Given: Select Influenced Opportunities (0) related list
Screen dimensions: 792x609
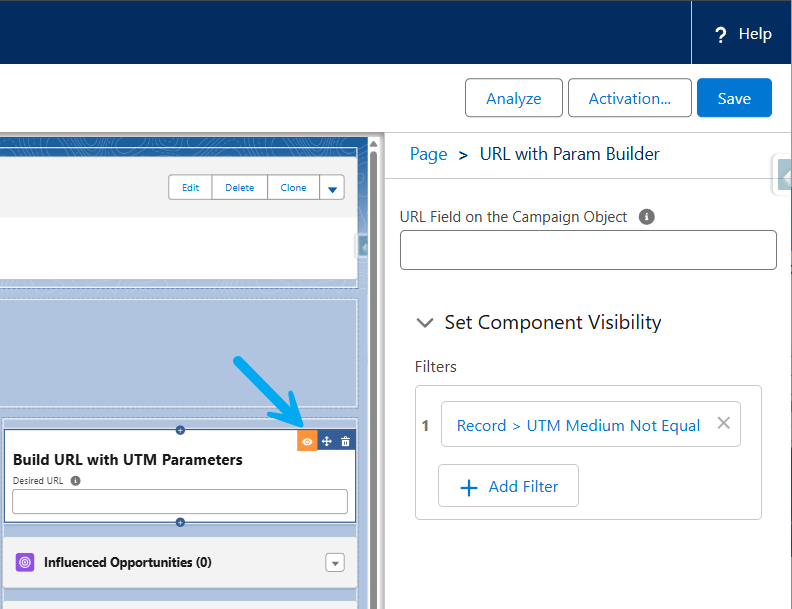Looking at the screenshot, I should point(128,562).
